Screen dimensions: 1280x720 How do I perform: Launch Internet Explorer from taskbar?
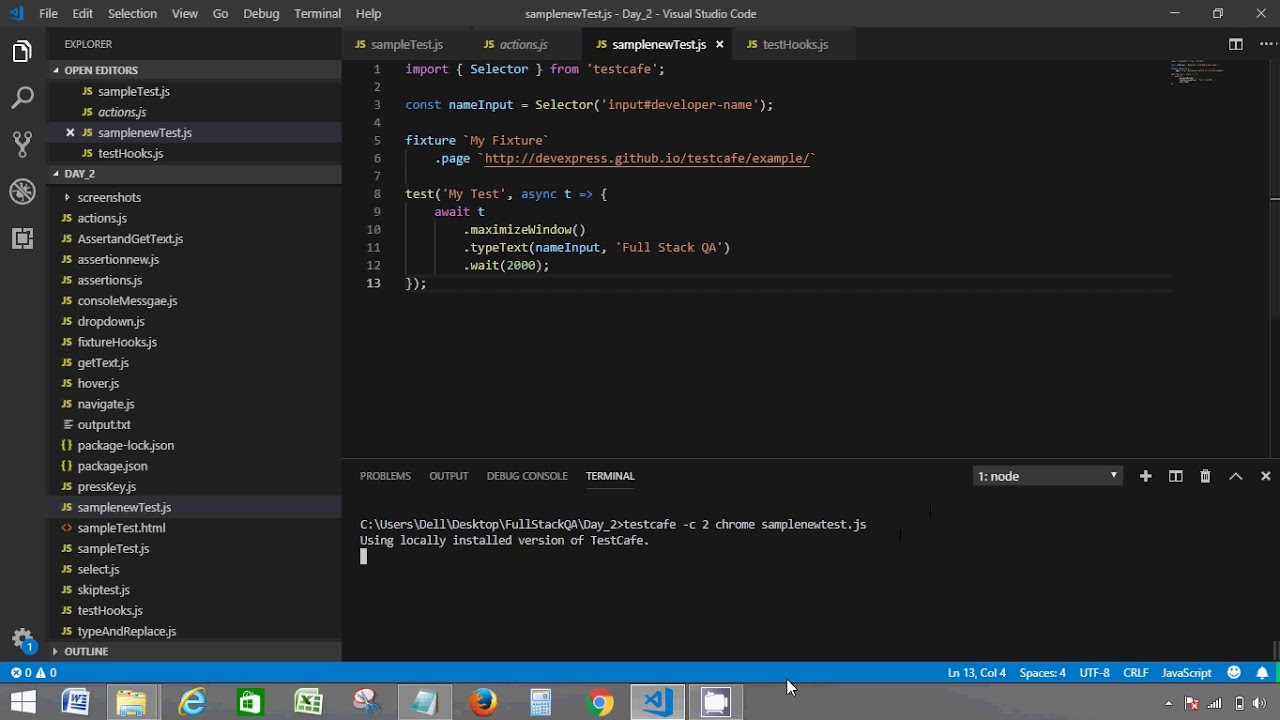point(191,702)
